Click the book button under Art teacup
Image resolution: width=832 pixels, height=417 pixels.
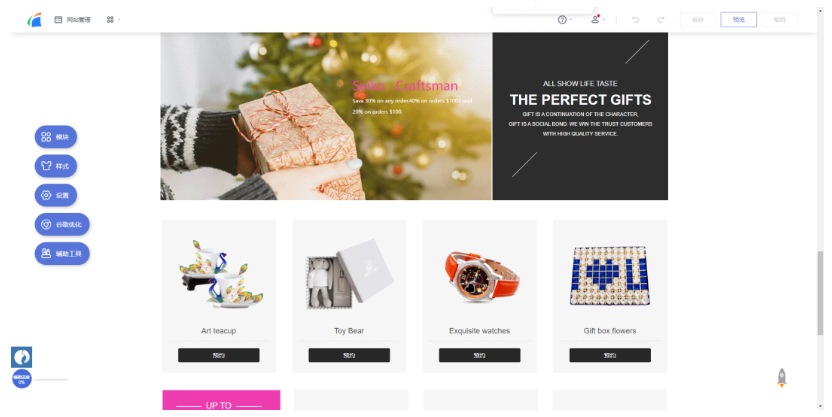click(x=219, y=355)
